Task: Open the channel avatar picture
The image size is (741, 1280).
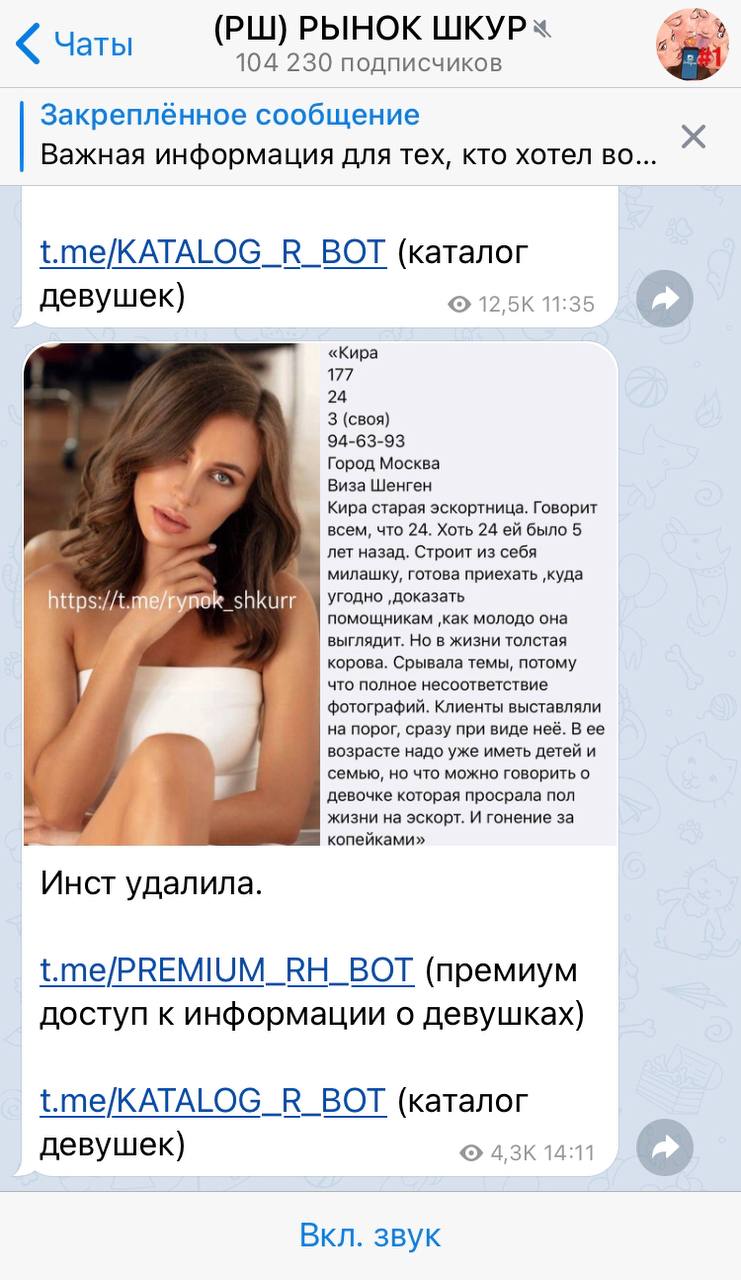Action: [692, 44]
